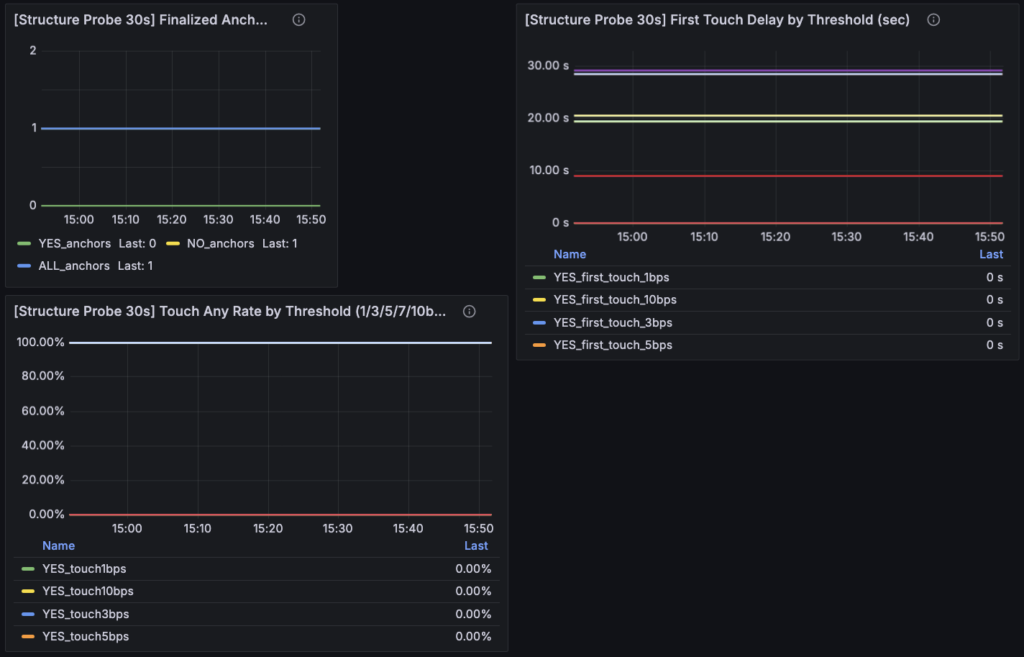Screen dimensions: 1024x657
Task: Click green color swatch of YES_first_touch_1bps
Action: point(539,277)
